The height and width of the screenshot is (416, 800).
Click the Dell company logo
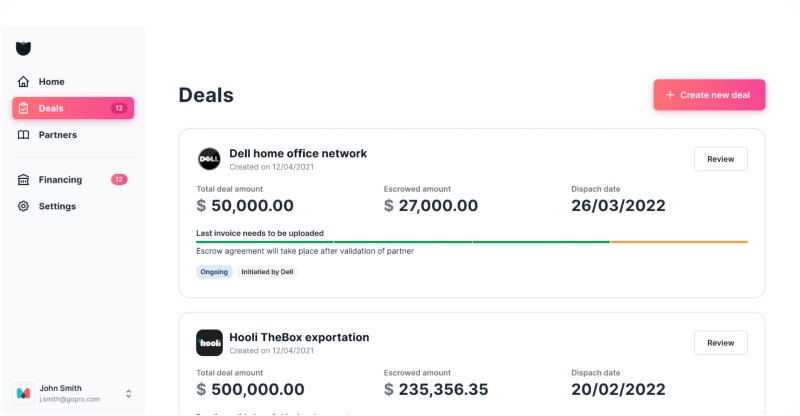pos(209,158)
